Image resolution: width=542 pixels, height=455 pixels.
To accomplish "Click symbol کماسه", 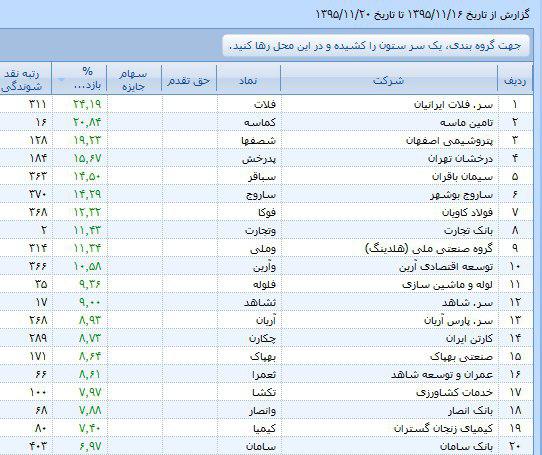I will [x=260, y=122].
